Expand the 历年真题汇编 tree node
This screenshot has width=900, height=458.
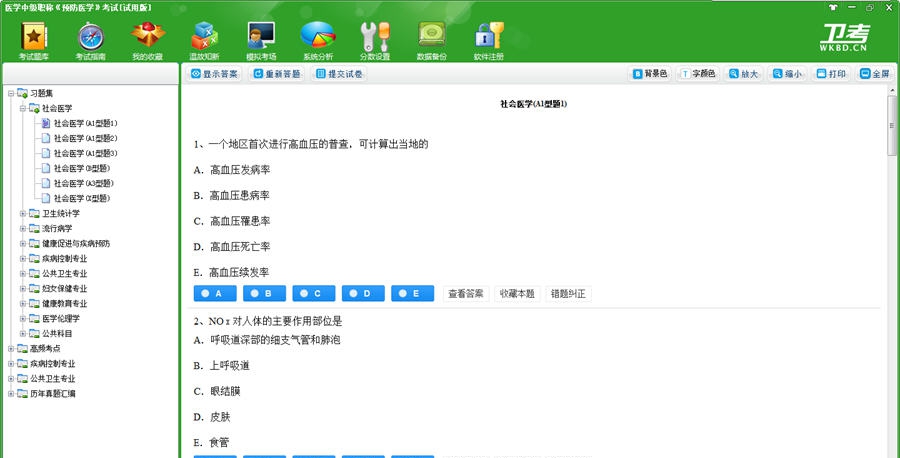pyautogui.click(x=11, y=393)
